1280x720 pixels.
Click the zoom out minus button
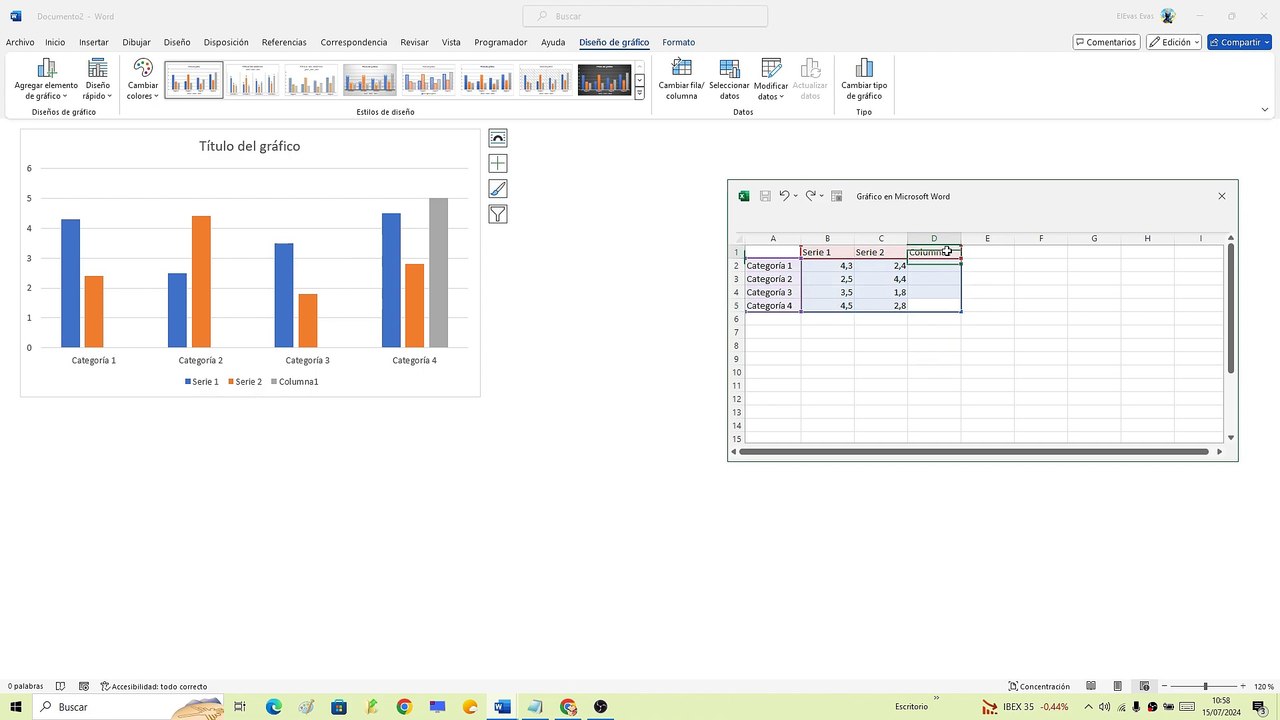point(1165,686)
